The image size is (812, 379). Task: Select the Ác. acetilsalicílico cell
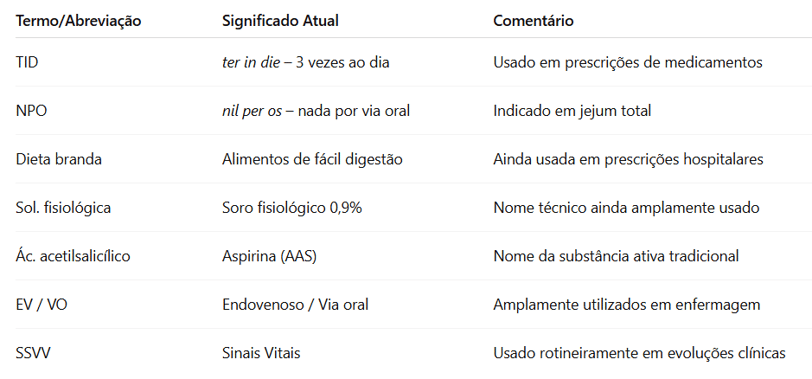point(73,256)
